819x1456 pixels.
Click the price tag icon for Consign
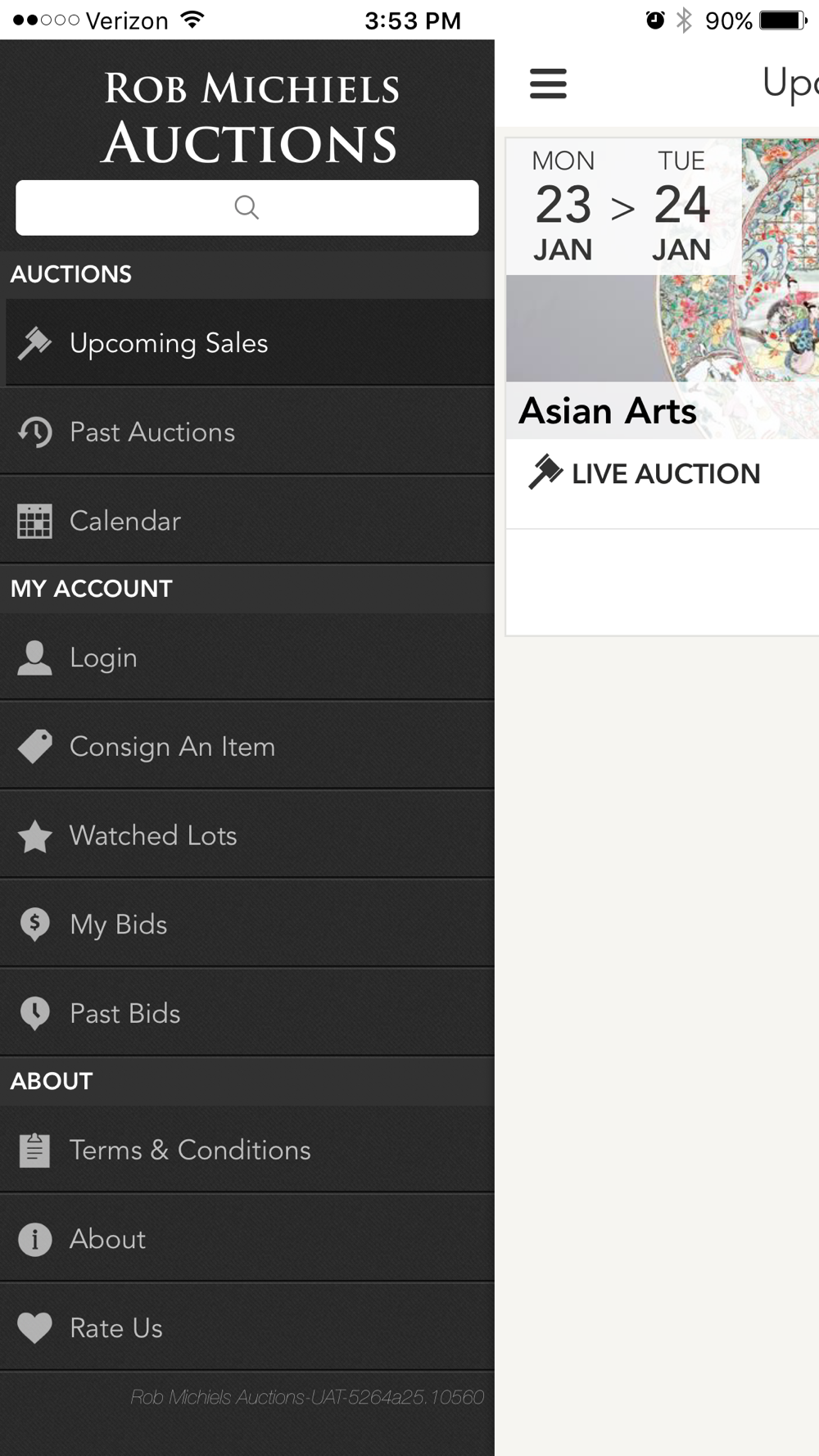pos(34,747)
